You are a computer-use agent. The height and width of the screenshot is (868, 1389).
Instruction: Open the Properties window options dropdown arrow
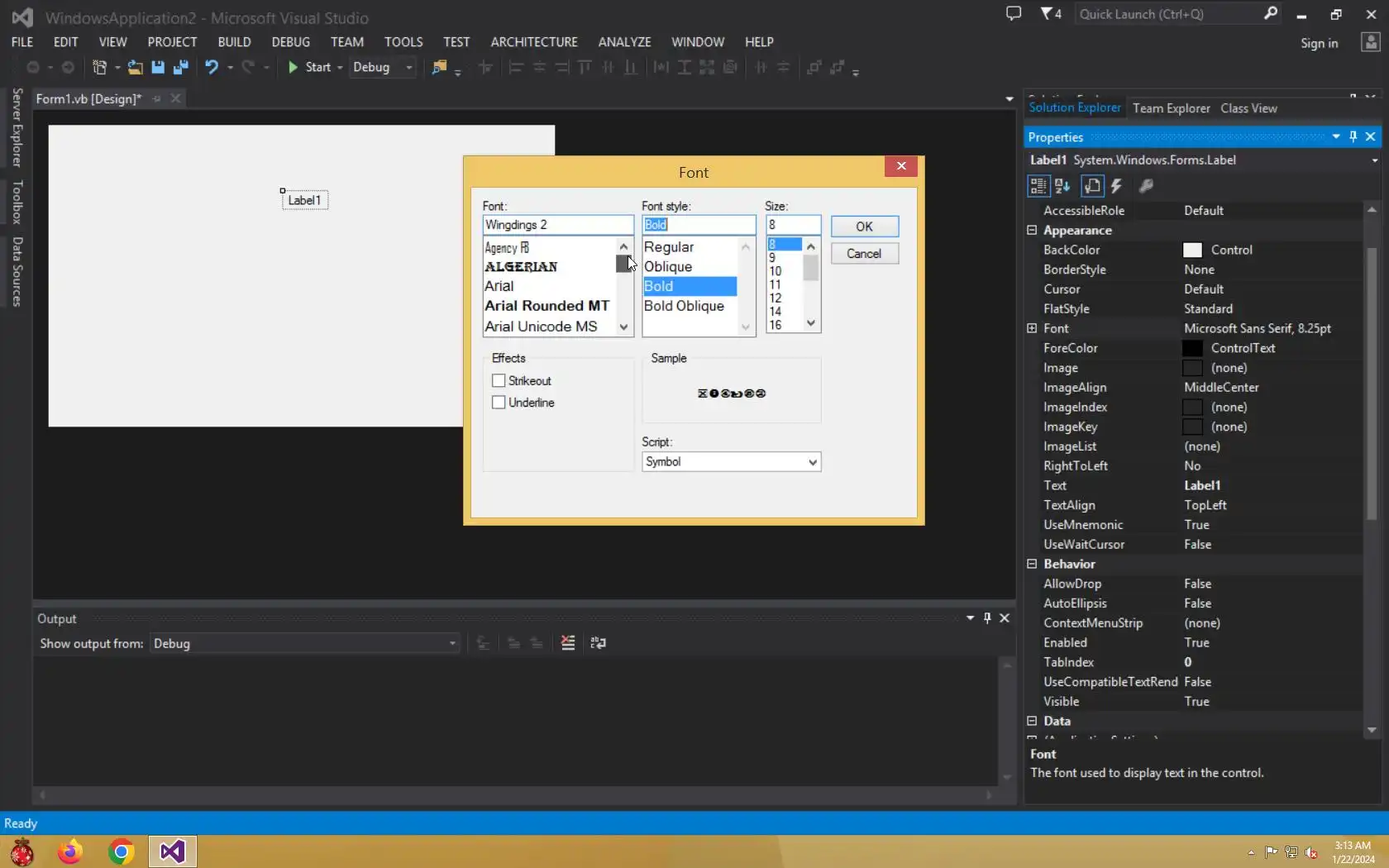tap(1336, 136)
